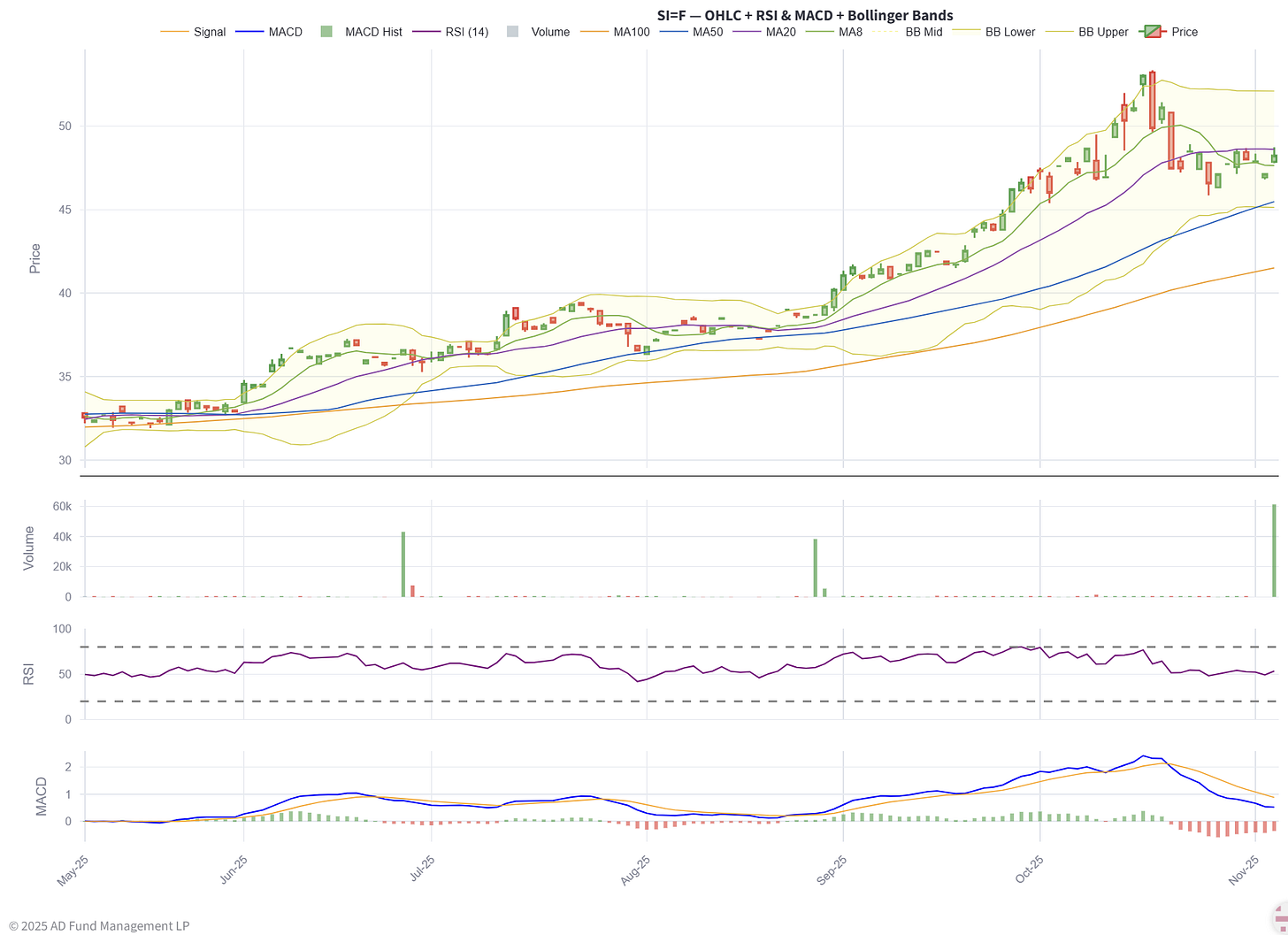Click the 100 RSI axis tick
1288x935 pixels.
point(62,629)
